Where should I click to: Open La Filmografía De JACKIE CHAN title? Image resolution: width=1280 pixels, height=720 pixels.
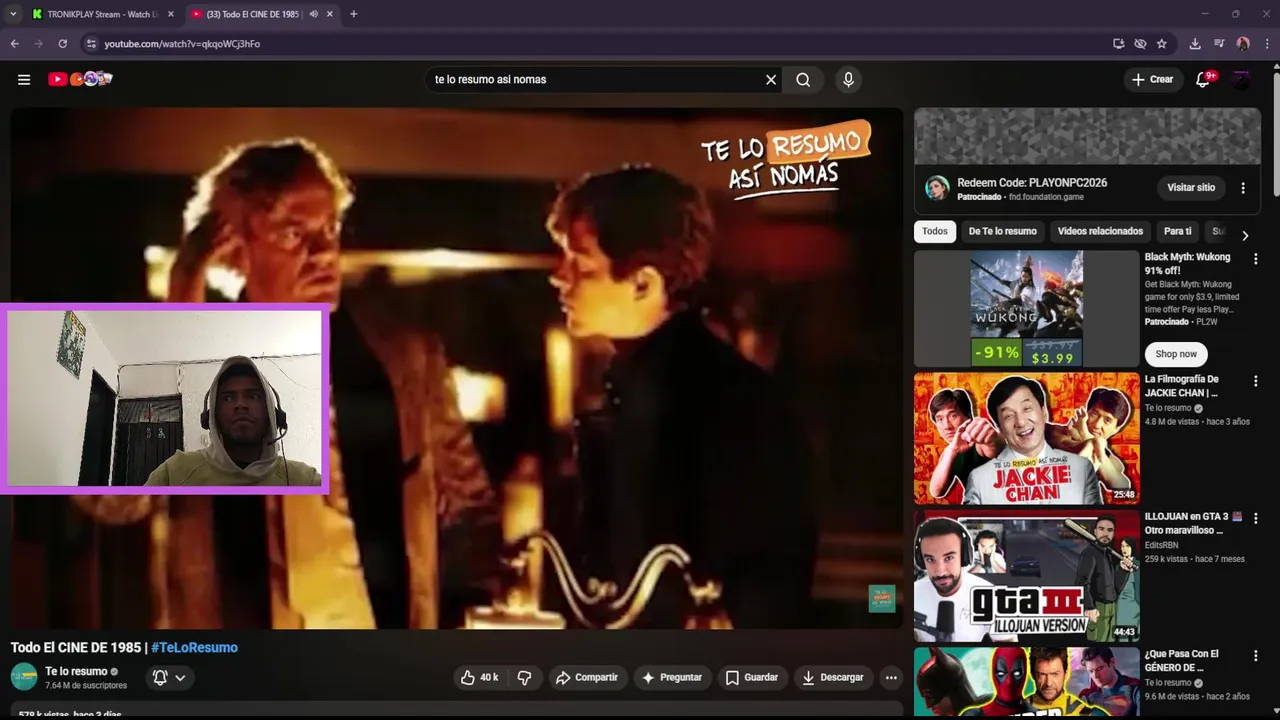pyautogui.click(x=1182, y=386)
